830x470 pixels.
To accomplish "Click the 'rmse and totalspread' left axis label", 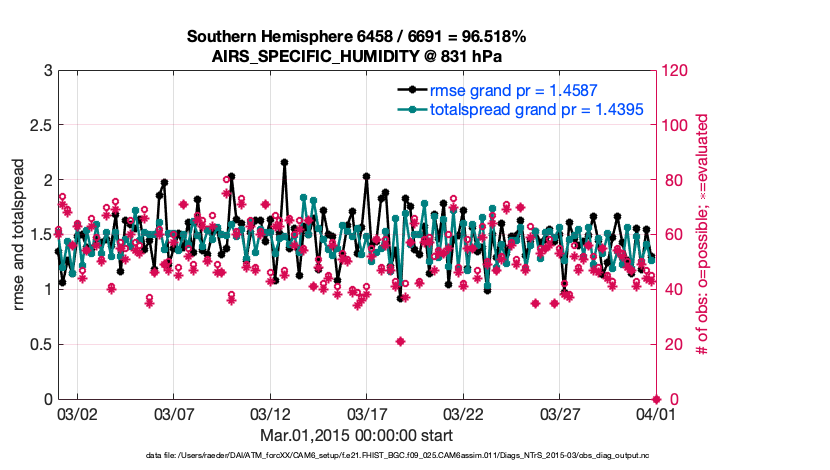I will pos(21,235).
